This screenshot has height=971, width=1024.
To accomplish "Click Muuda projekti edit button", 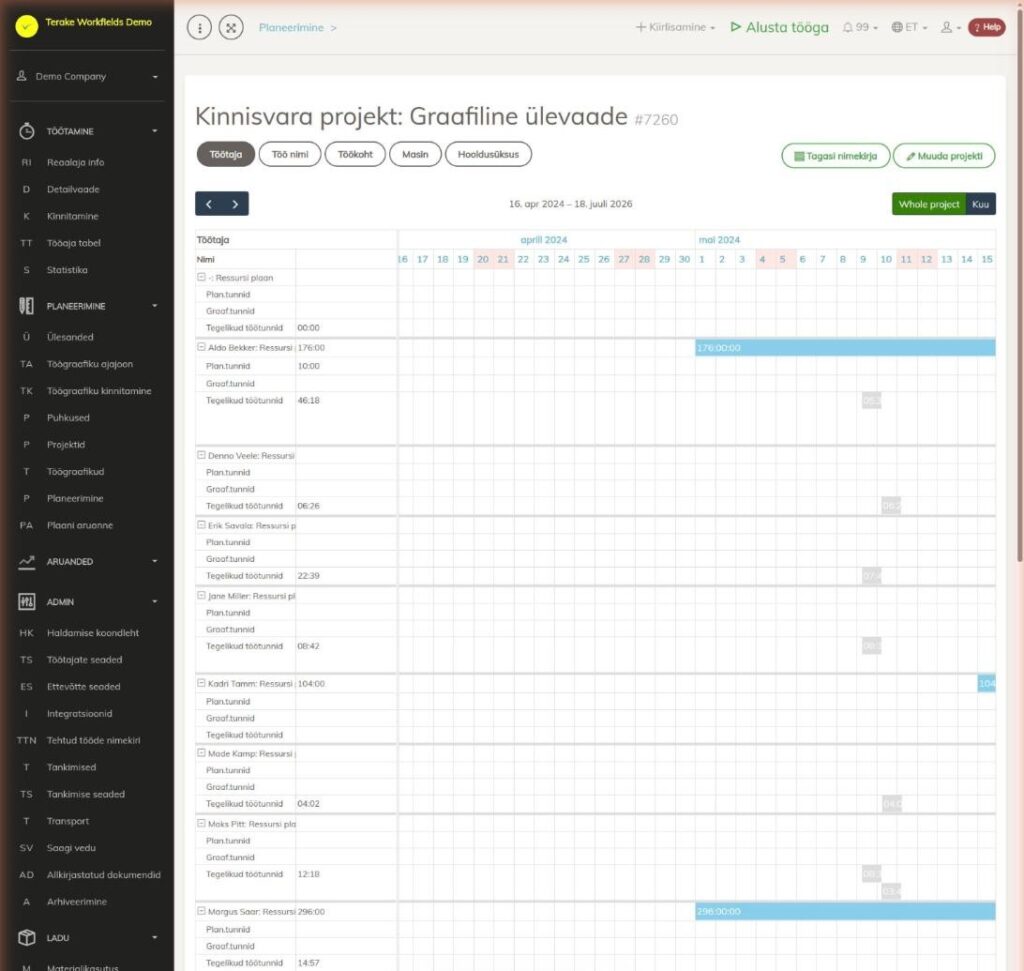I will pos(944,156).
